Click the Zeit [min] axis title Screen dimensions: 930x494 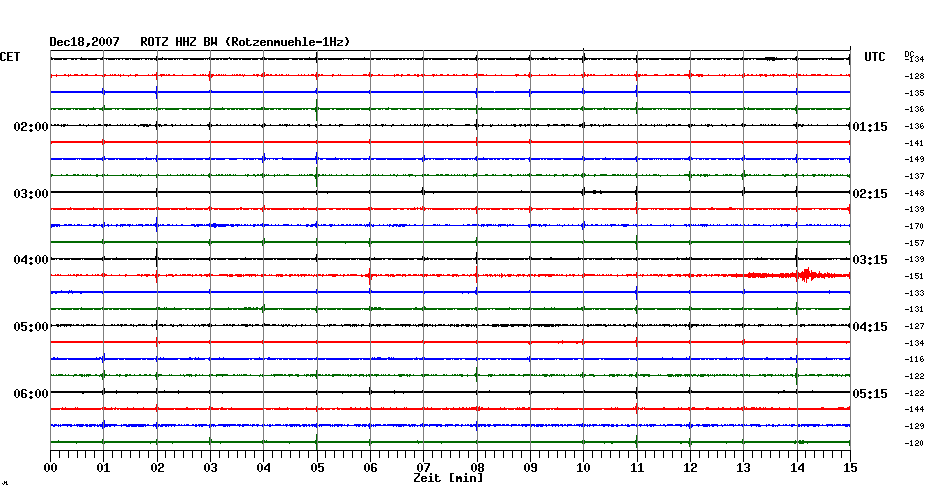(448, 478)
